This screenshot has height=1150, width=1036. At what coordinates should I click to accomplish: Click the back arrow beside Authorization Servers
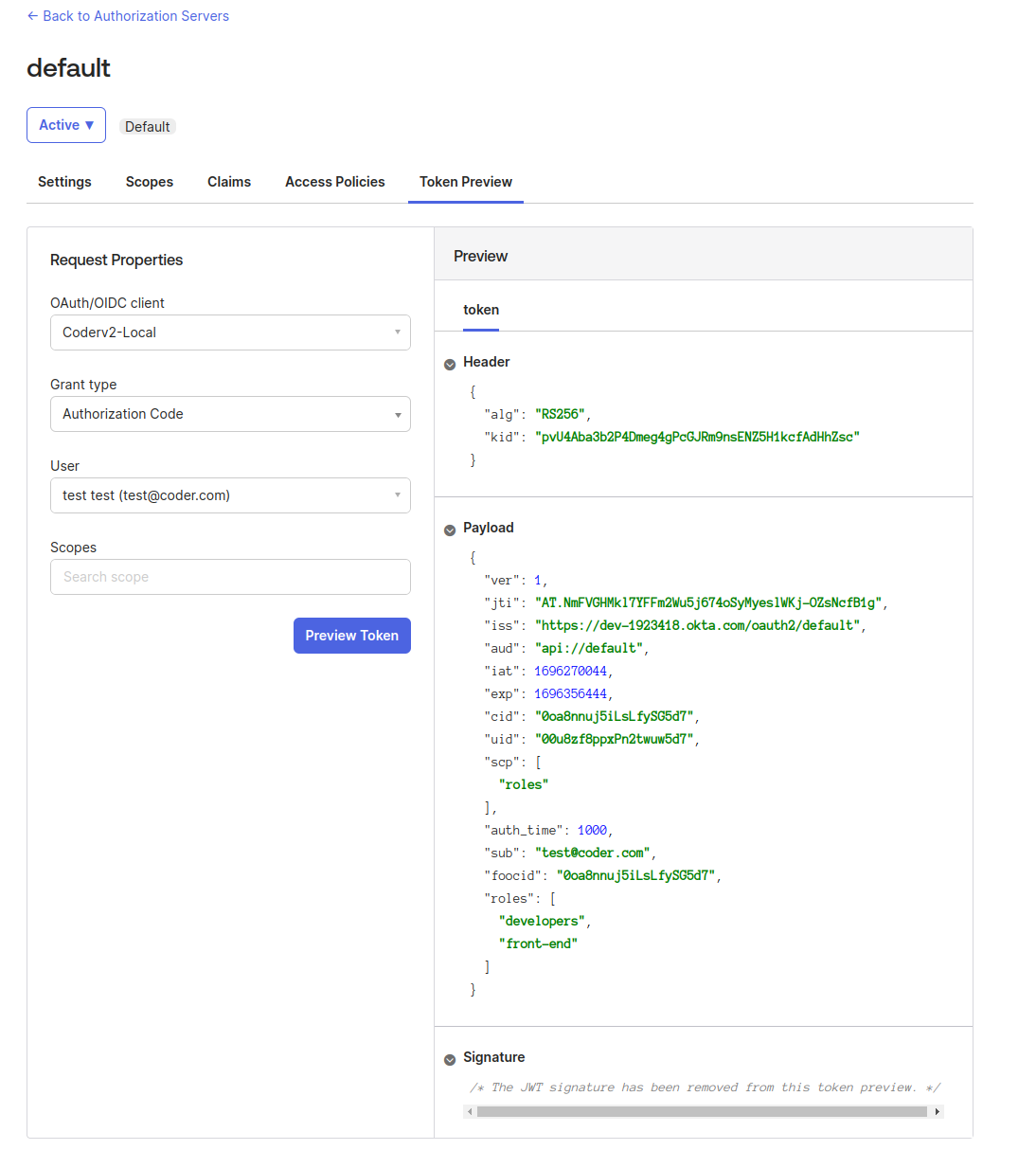point(28,15)
